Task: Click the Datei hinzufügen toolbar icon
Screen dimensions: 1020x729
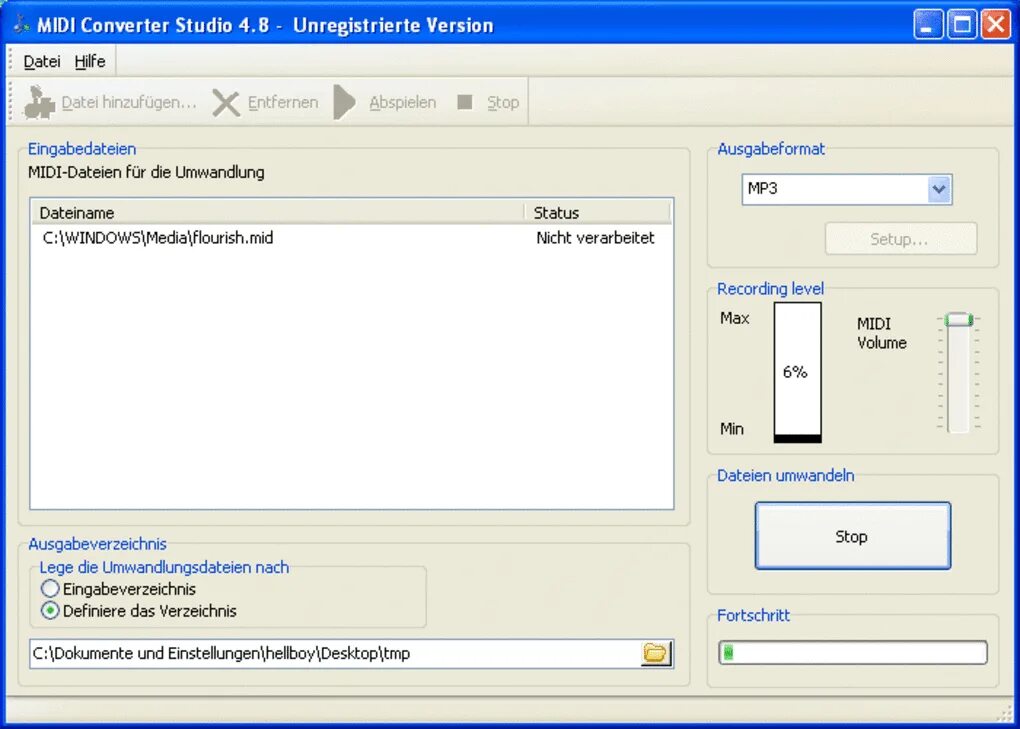Action: (x=39, y=102)
